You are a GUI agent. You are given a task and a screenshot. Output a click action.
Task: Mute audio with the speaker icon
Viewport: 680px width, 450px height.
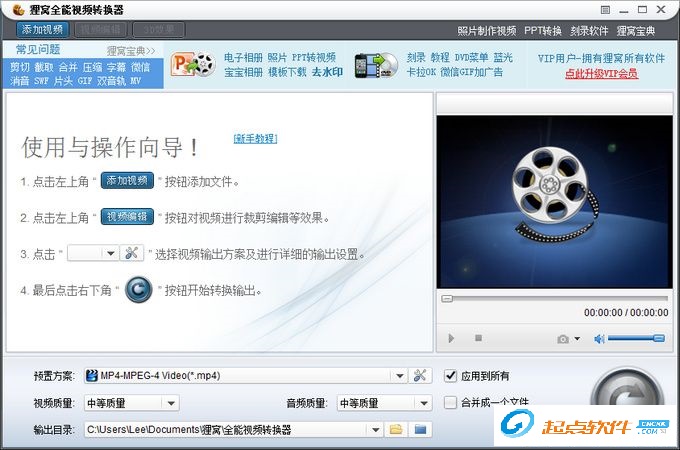(x=599, y=339)
